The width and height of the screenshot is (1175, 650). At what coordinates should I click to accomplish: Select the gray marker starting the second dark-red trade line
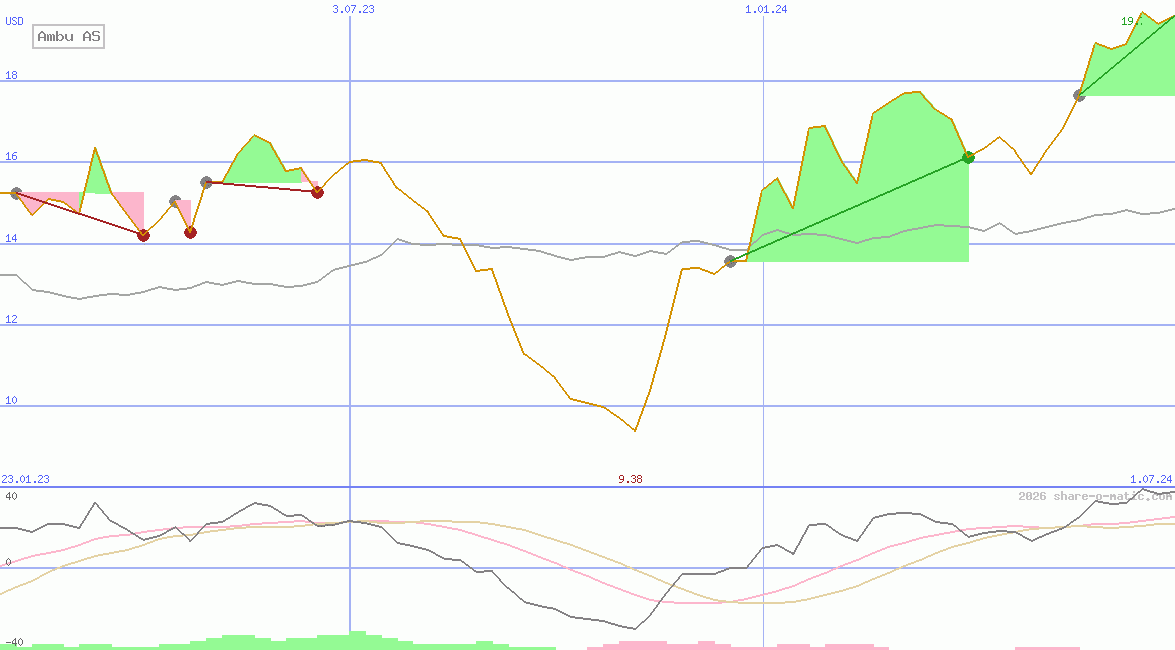point(206,182)
